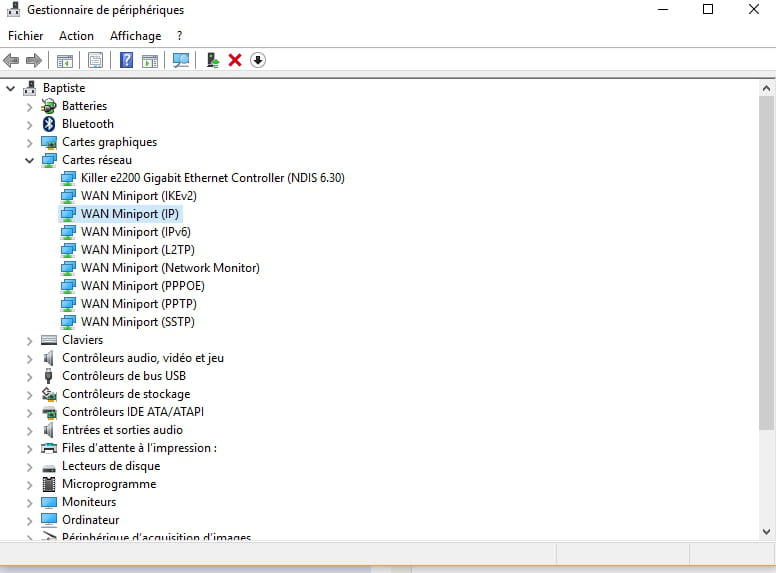Select WAN Miniport (PPPOE) device
This screenshot has width=776, height=573.
(142, 286)
